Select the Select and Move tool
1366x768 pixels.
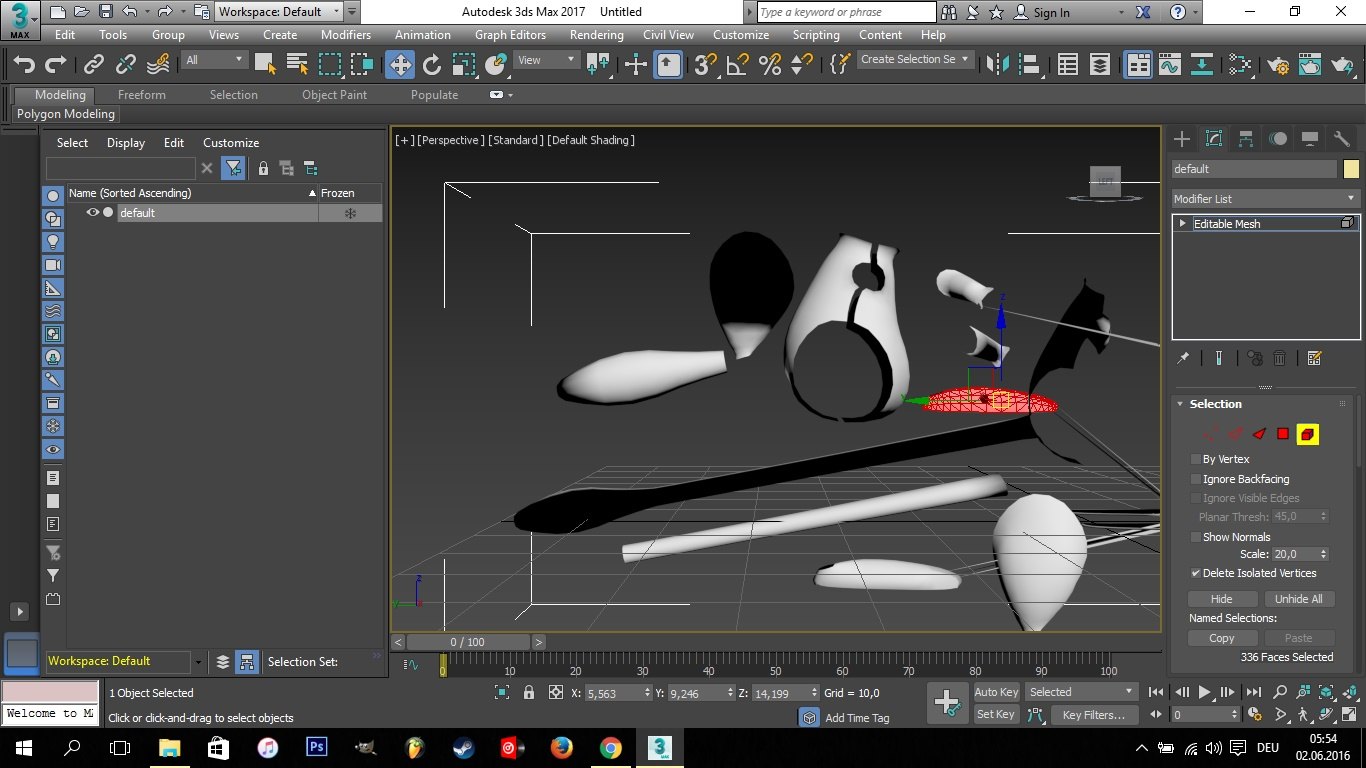coord(400,65)
